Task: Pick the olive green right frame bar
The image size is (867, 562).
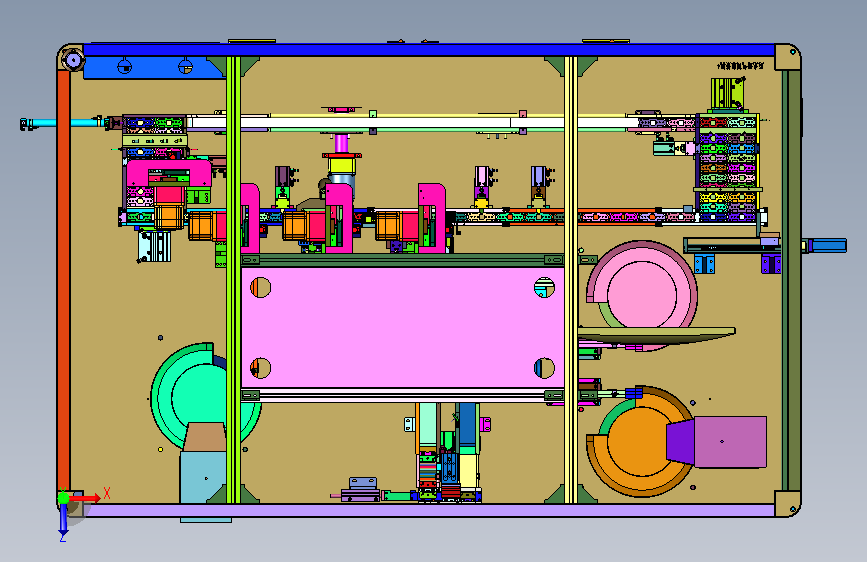Action: point(794,280)
